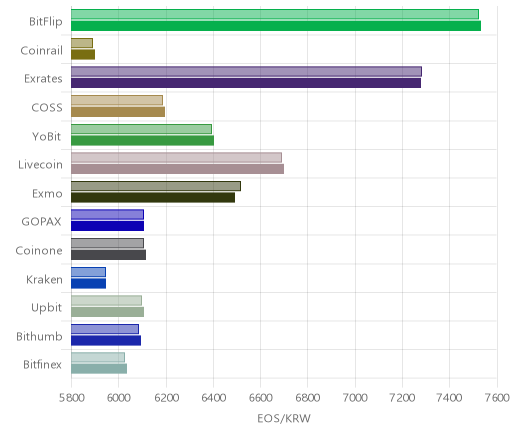
Task: Select the mauve Livecoin lower bar
Action: tap(178, 169)
